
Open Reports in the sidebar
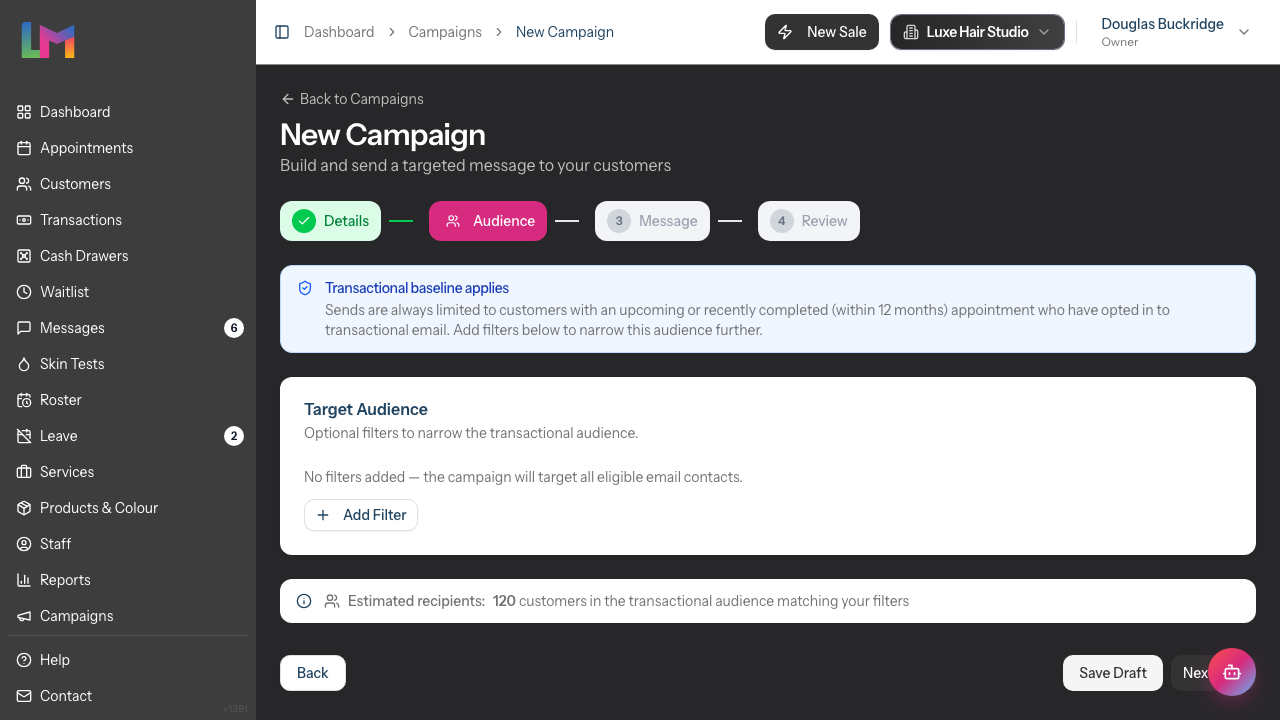tap(128, 580)
